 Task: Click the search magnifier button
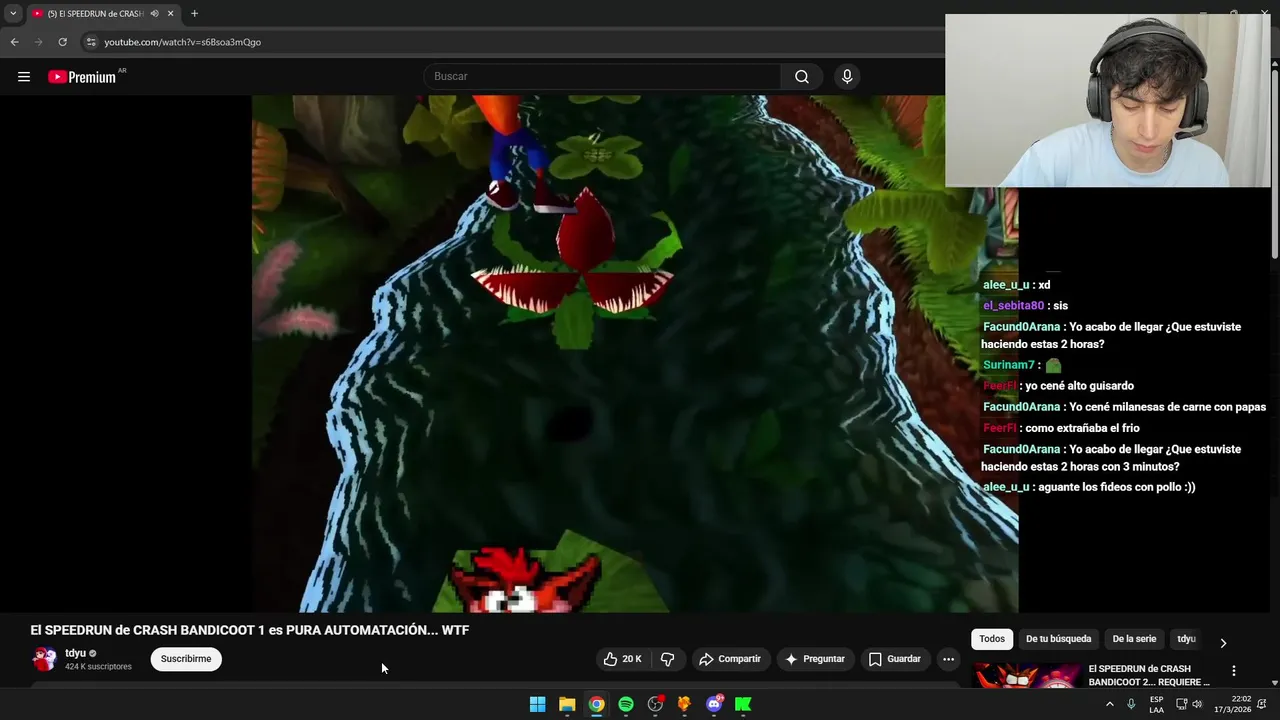[802, 77]
